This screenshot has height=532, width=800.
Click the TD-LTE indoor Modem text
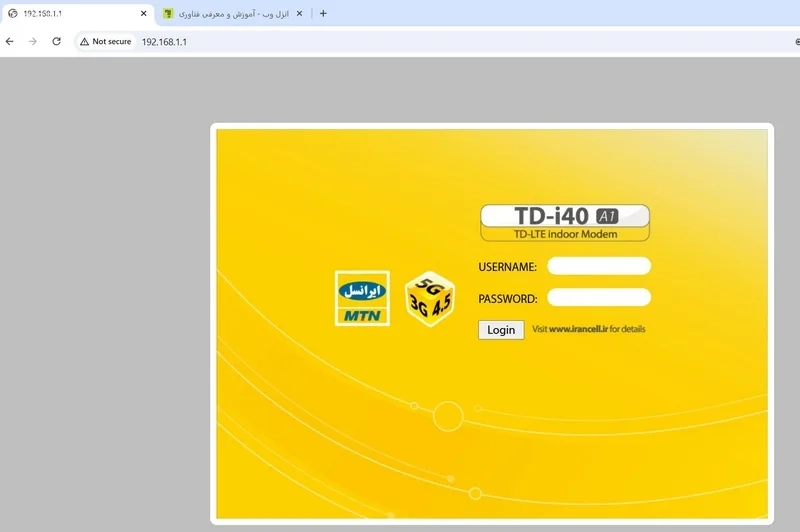[565, 234]
